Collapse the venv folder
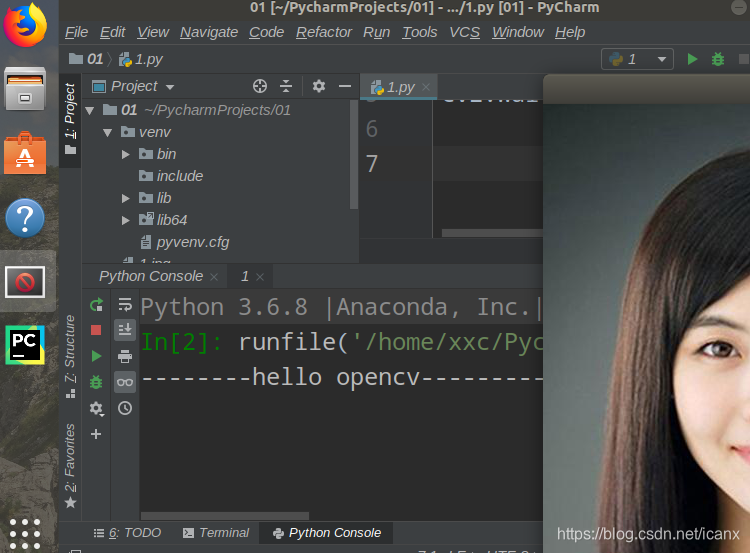The width and height of the screenshot is (750, 553). pyautogui.click(x=108, y=133)
